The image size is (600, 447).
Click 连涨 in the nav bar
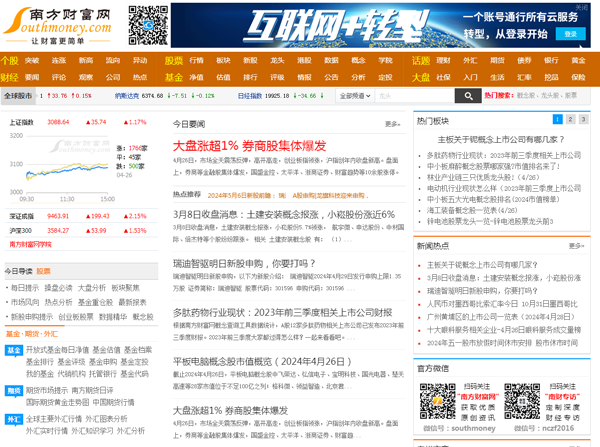(59, 60)
